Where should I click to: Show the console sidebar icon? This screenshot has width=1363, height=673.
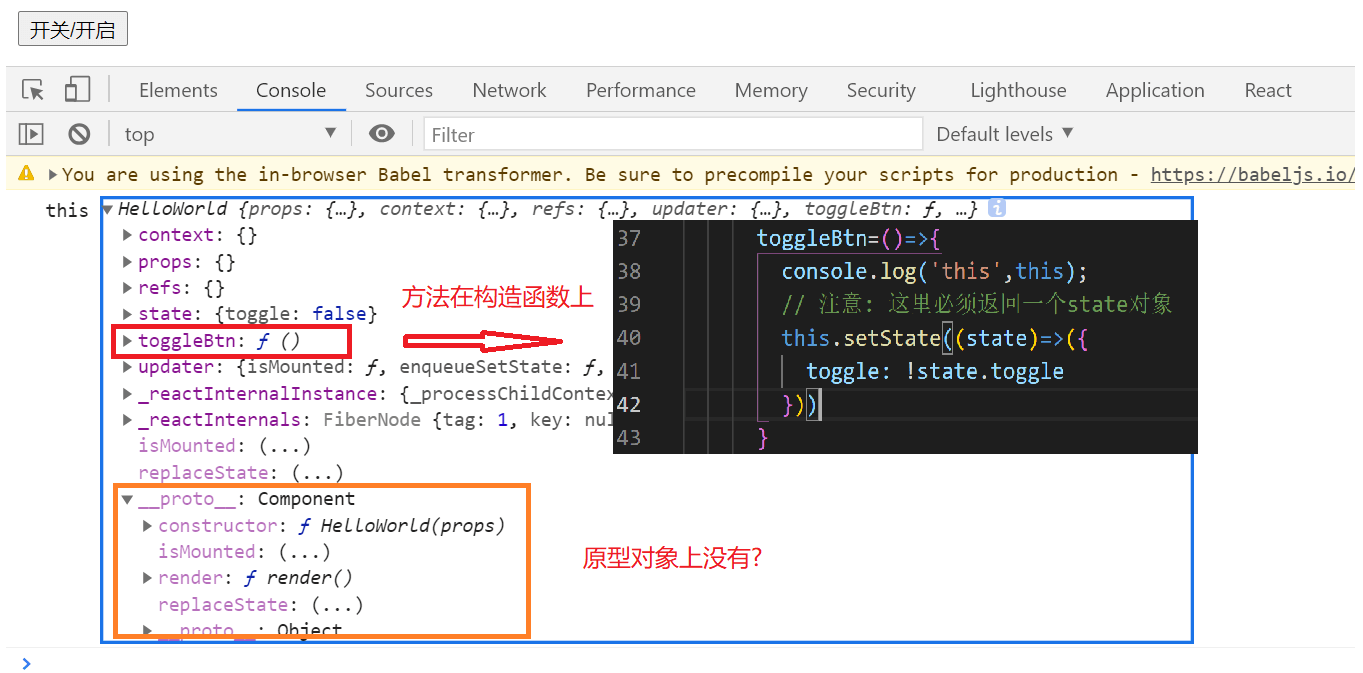click(32, 134)
